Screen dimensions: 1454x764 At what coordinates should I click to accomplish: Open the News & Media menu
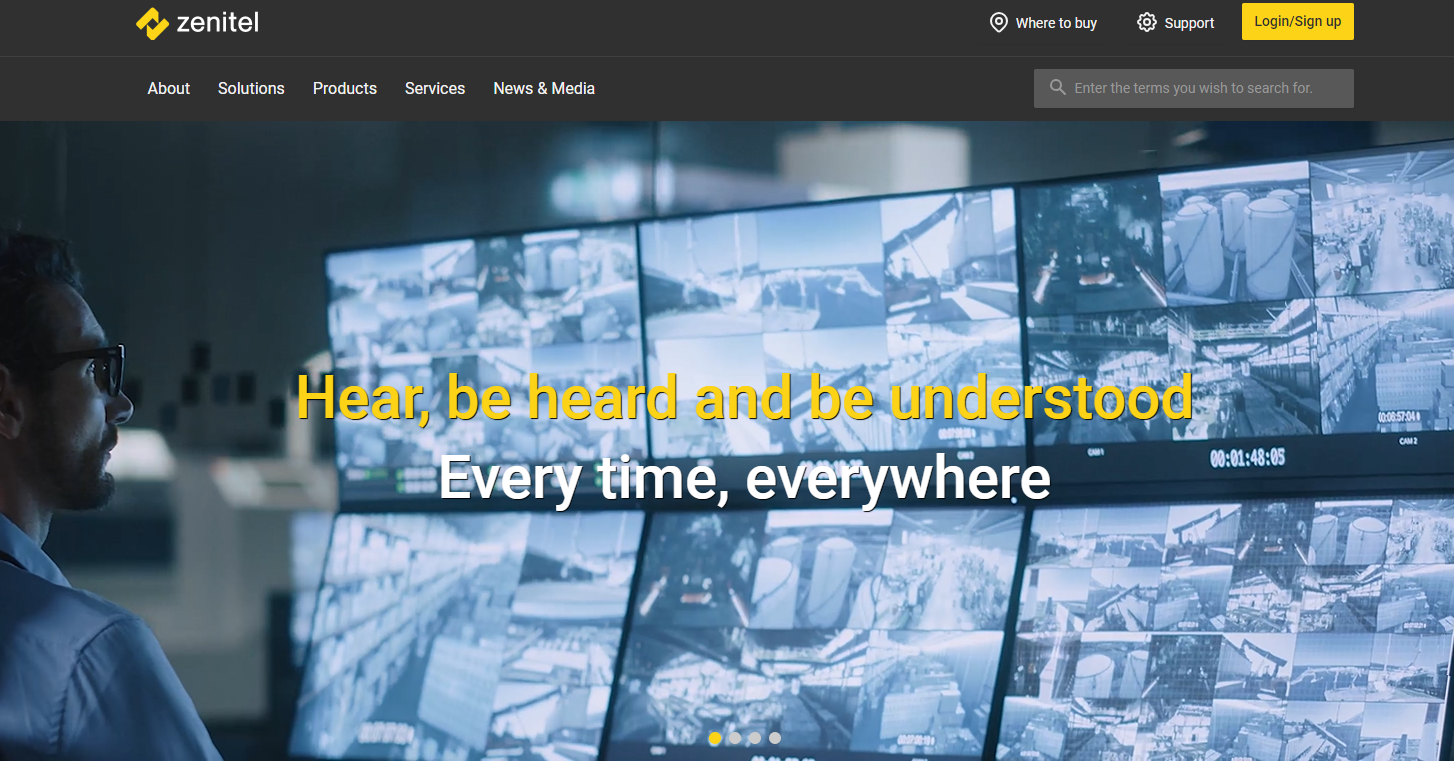(544, 88)
